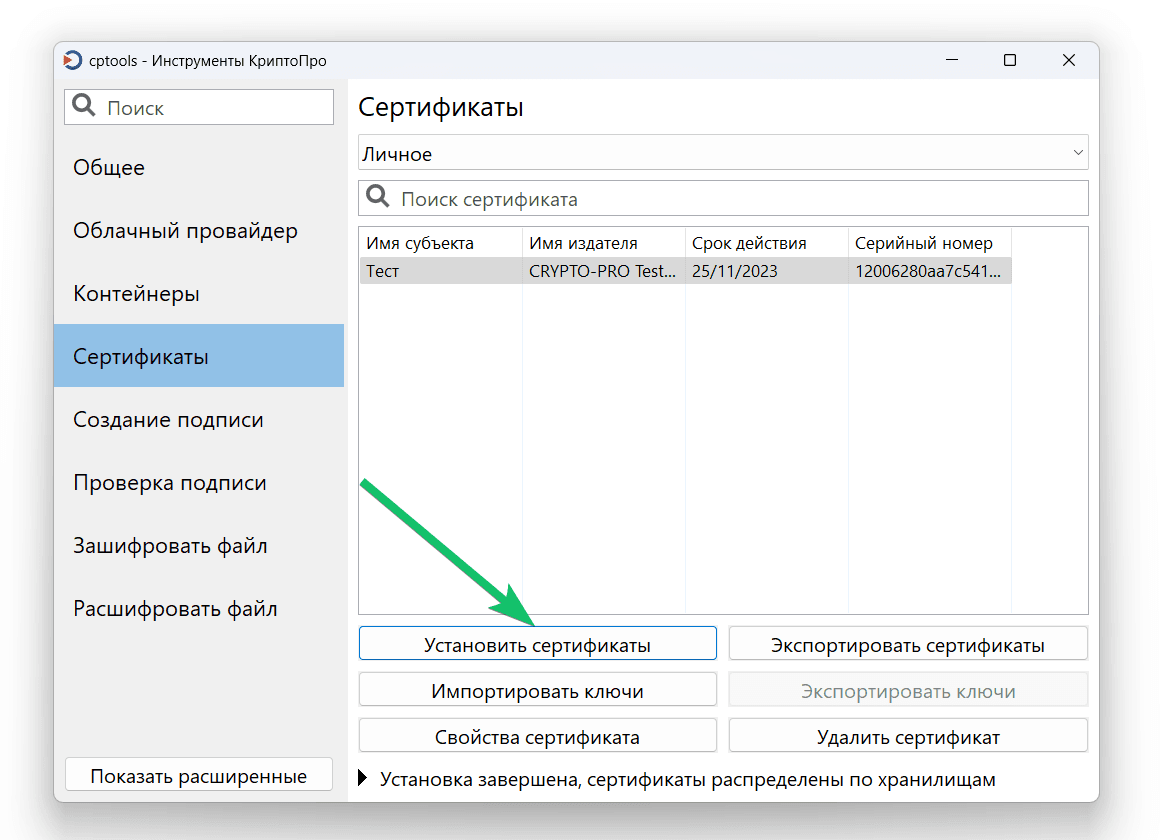
Task: Minimize the cptools window
Action: [952, 60]
